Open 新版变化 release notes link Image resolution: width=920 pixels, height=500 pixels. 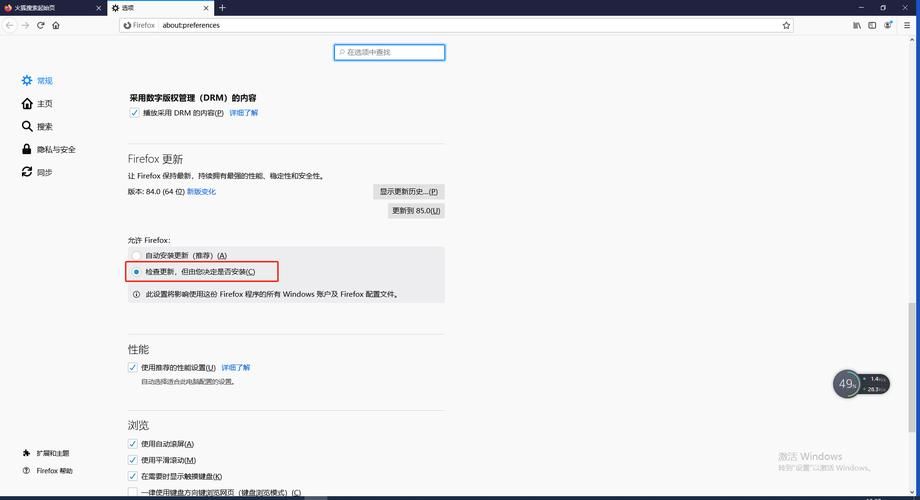coord(201,191)
